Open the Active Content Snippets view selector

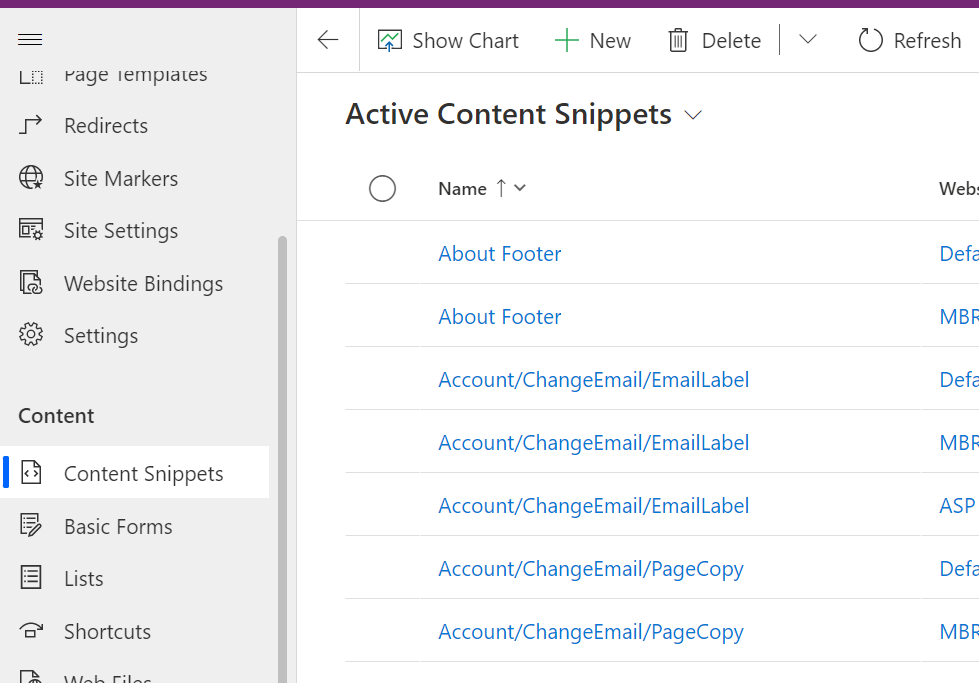tap(693, 115)
